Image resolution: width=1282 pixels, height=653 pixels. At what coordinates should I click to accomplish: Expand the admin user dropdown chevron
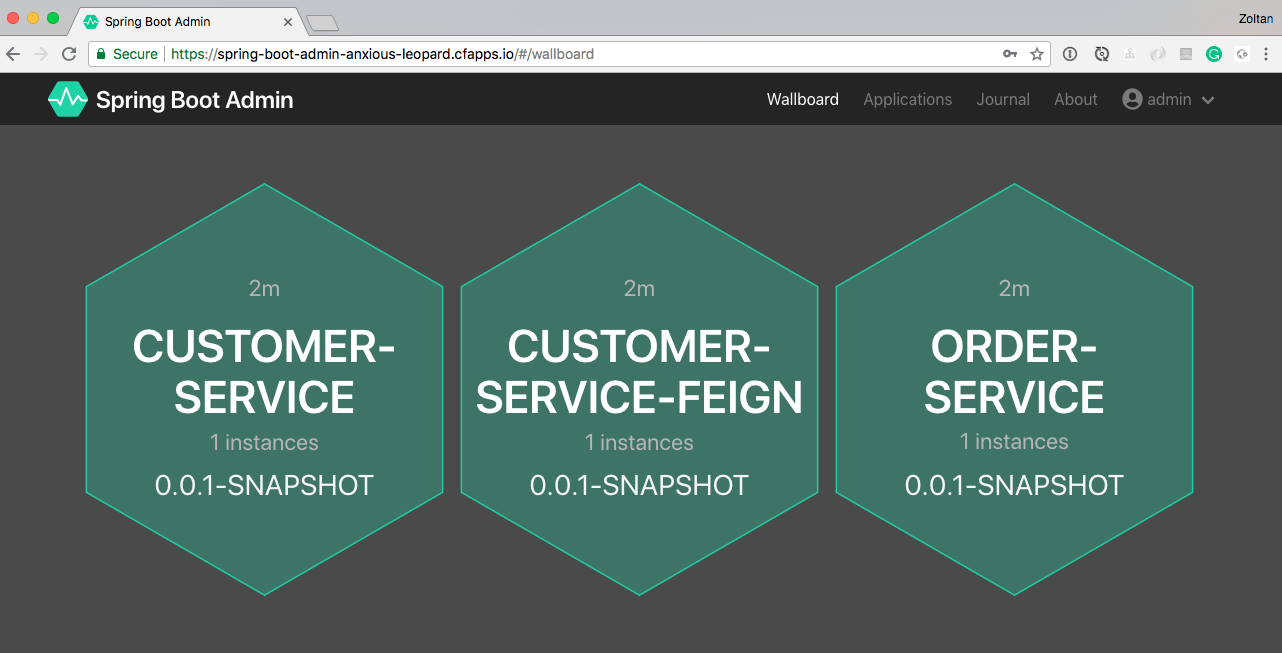pyautogui.click(x=1208, y=100)
